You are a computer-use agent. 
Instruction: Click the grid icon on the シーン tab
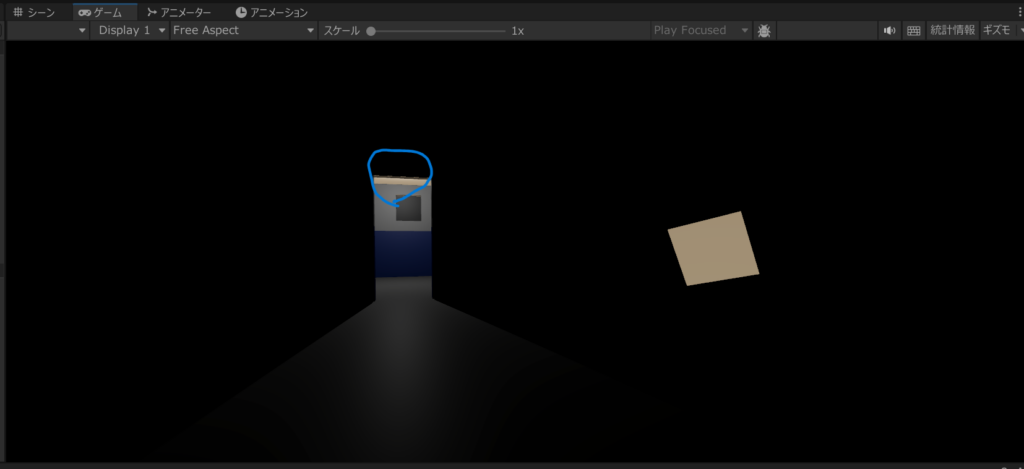17,12
